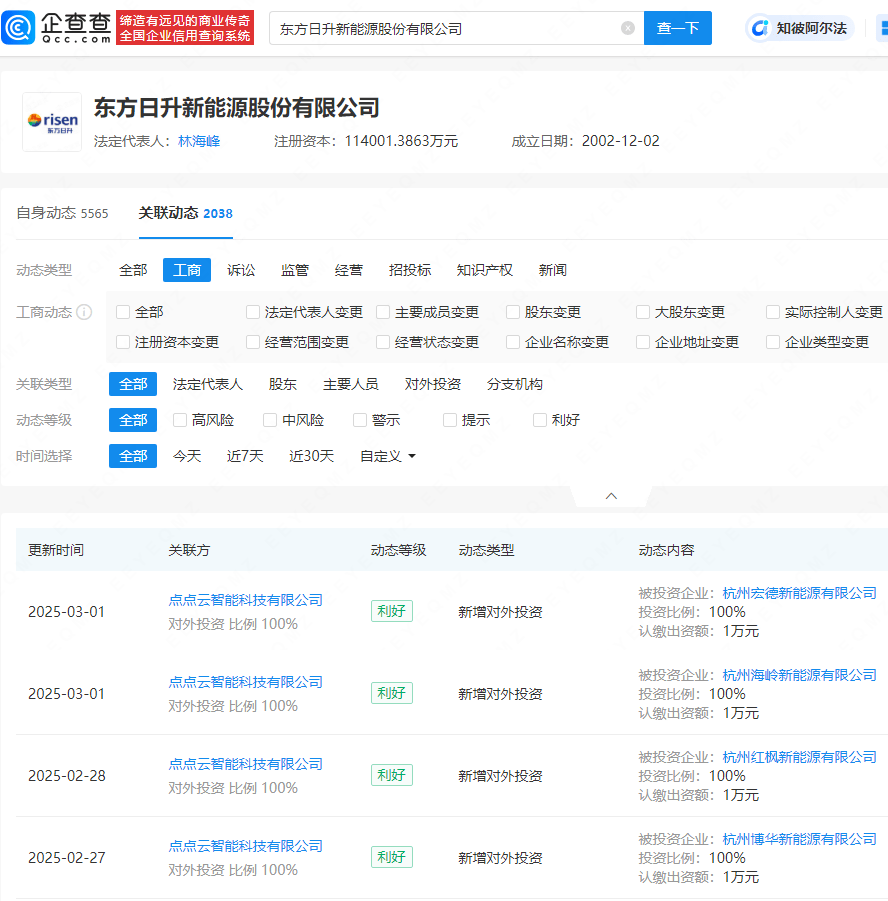Collapse the filter panel with the chevron
The height and width of the screenshot is (901, 888).
click(x=612, y=496)
